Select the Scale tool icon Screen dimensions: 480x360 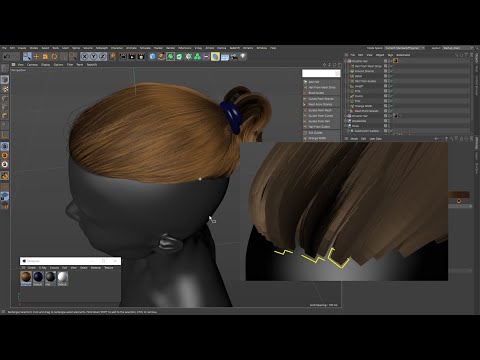pos(45,57)
